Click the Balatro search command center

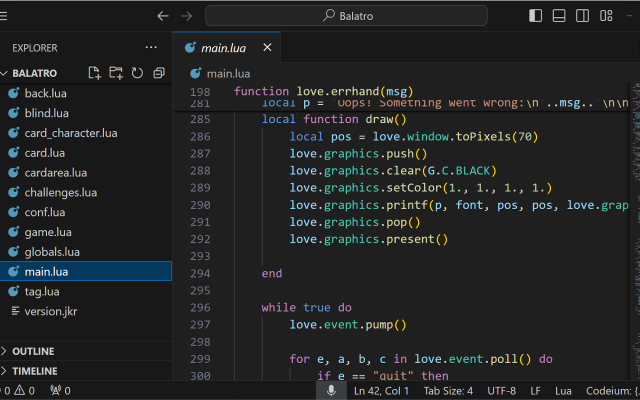[346, 16]
